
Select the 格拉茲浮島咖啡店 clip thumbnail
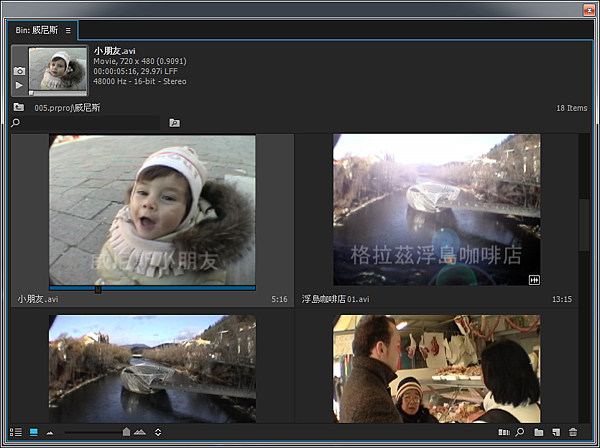[437, 210]
